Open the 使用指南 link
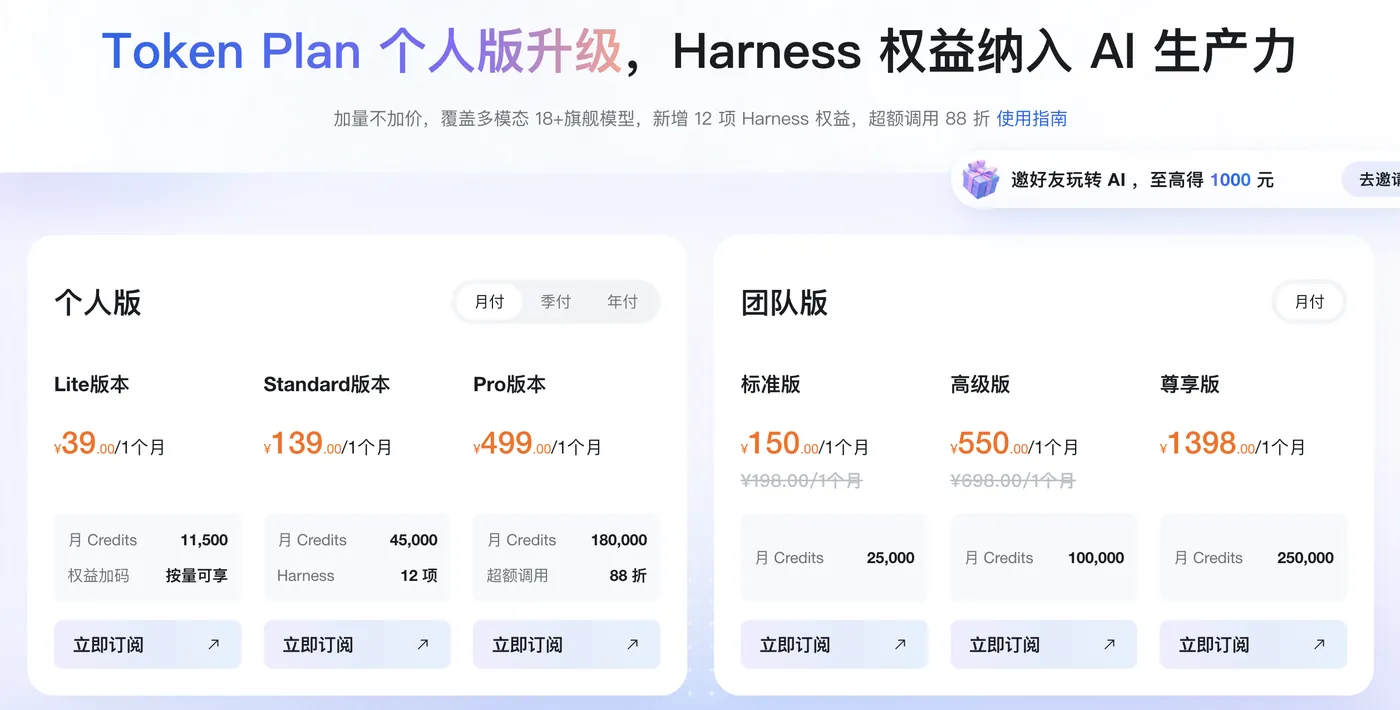This screenshot has height=710, width=1400. pyautogui.click(x=1032, y=119)
